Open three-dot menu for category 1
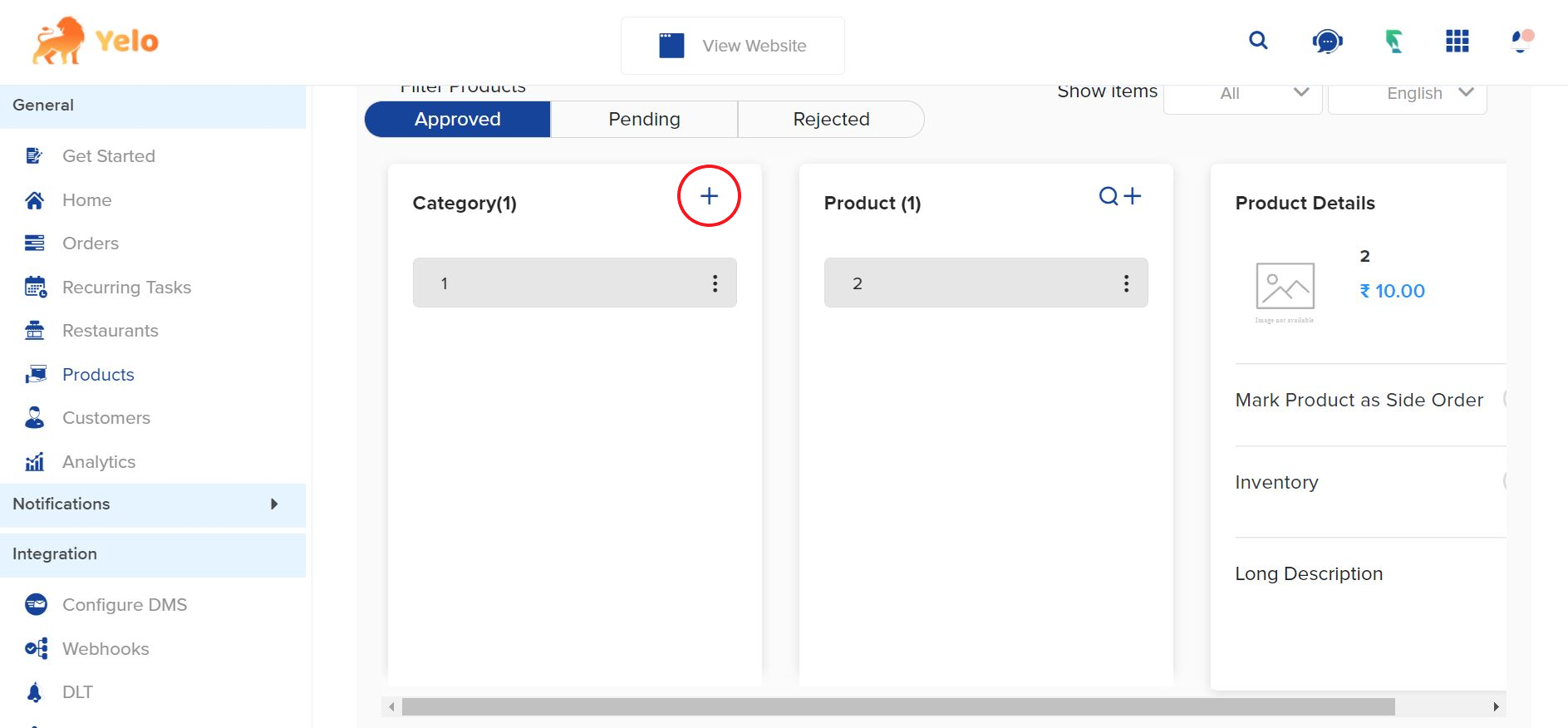Viewport: 1568px width, 728px height. click(715, 283)
